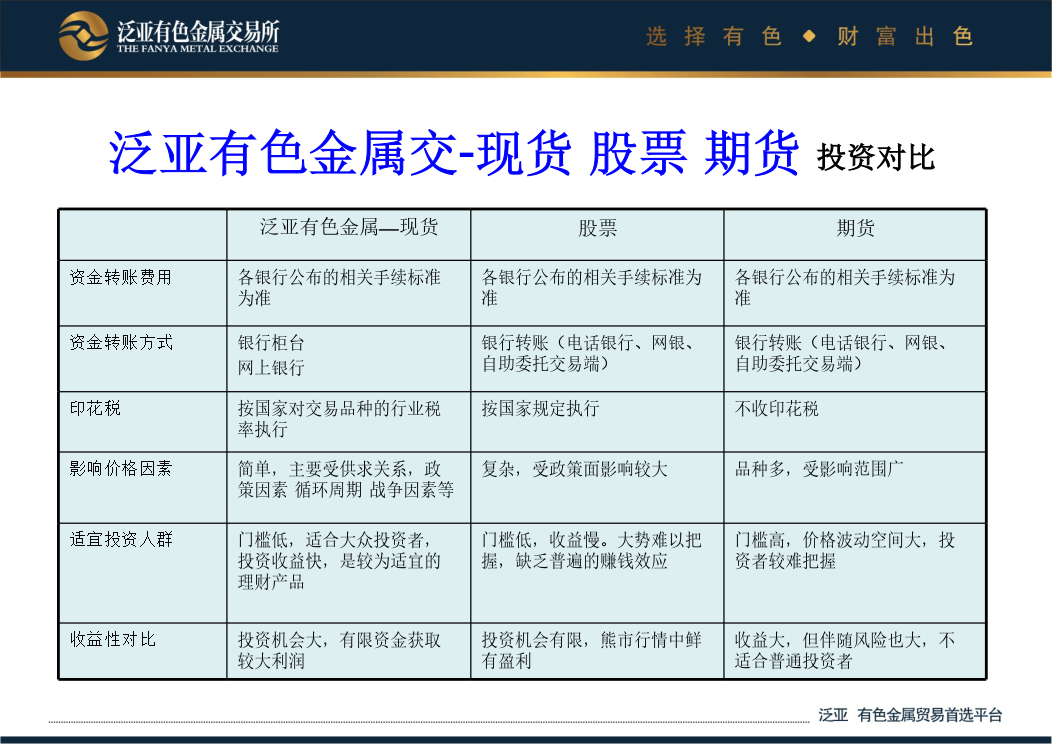Click the cell starting "门槛低，适合大众投资者"
The height and width of the screenshot is (744, 1052).
(x=349, y=573)
